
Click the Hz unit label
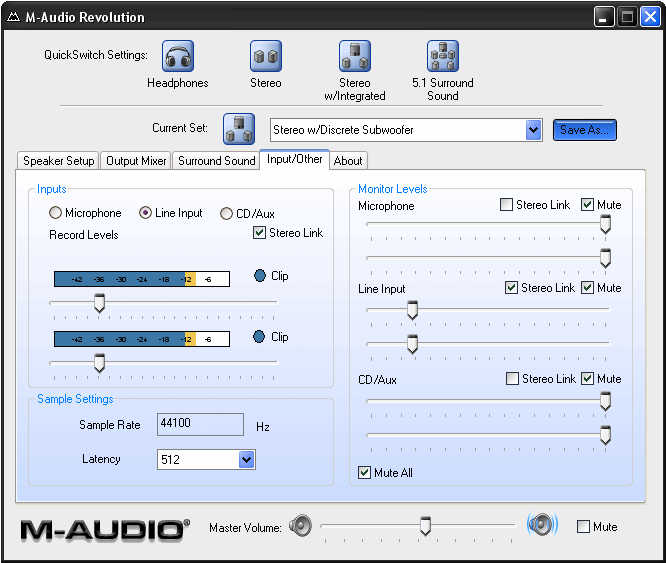click(262, 426)
